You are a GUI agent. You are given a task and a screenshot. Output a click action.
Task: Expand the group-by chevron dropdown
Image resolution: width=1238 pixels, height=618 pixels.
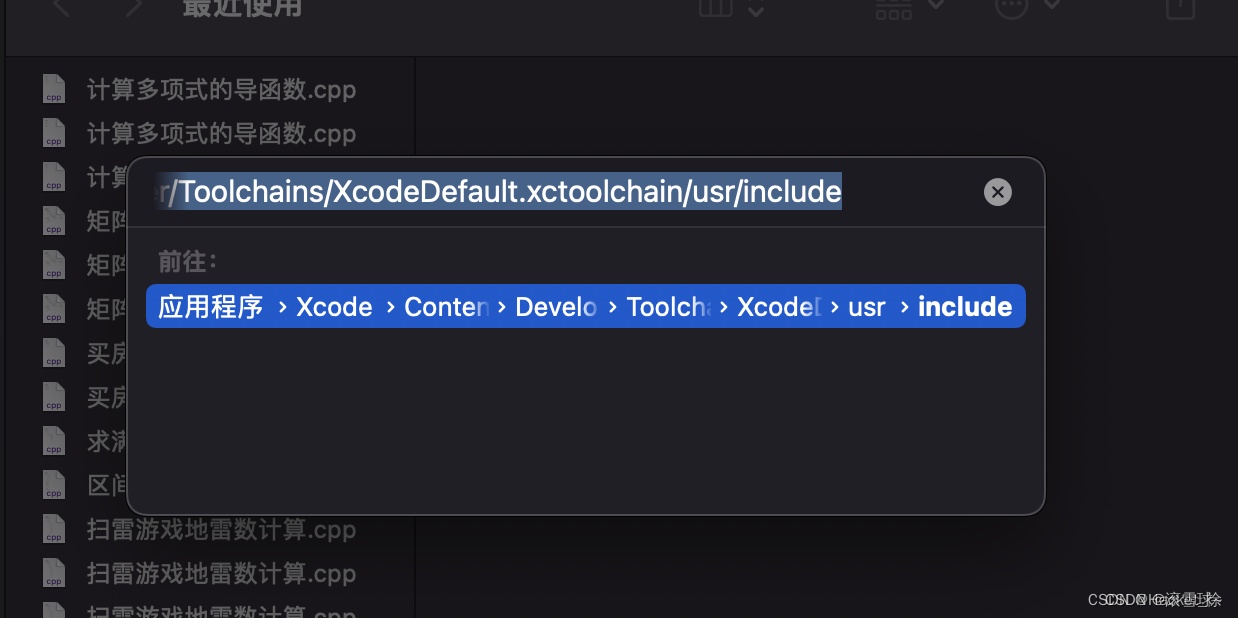coord(936,6)
